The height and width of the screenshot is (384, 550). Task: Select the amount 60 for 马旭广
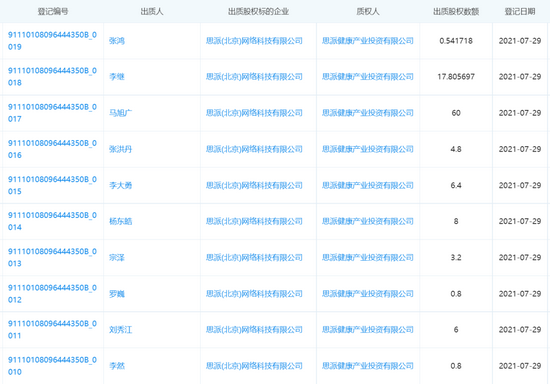(456, 113)
